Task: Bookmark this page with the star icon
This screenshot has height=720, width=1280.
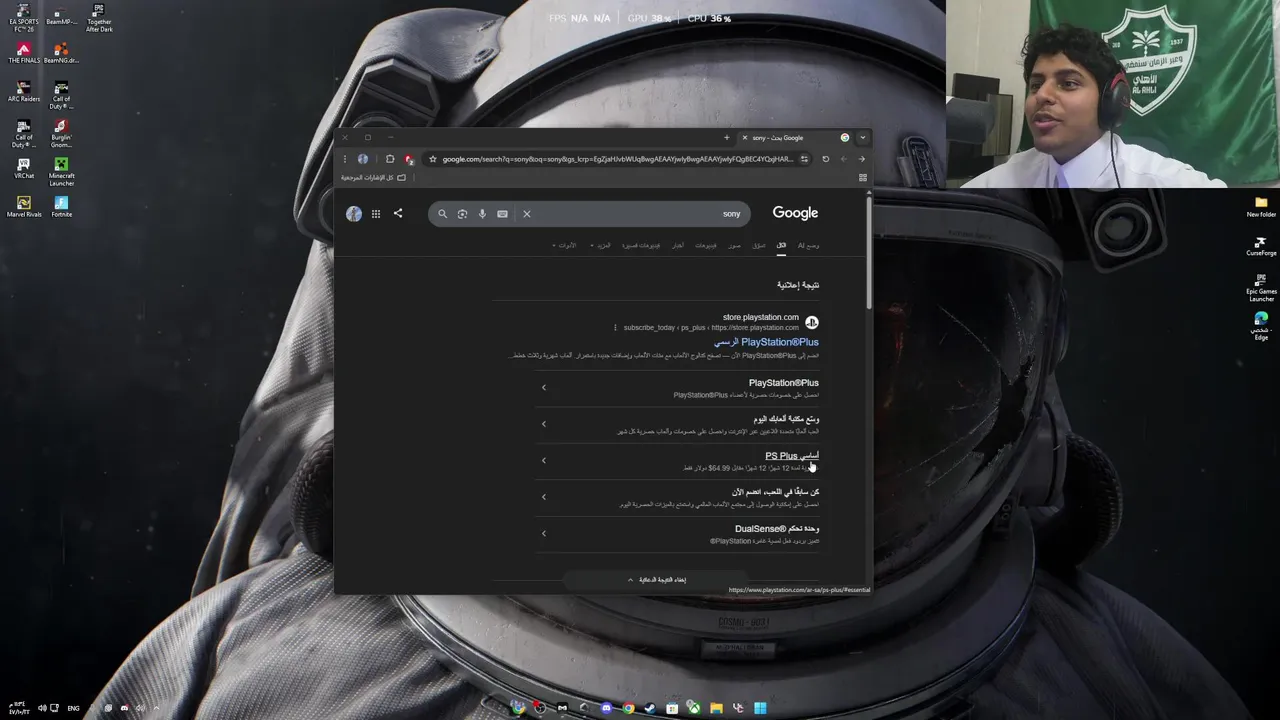Action: pos(432,159)
